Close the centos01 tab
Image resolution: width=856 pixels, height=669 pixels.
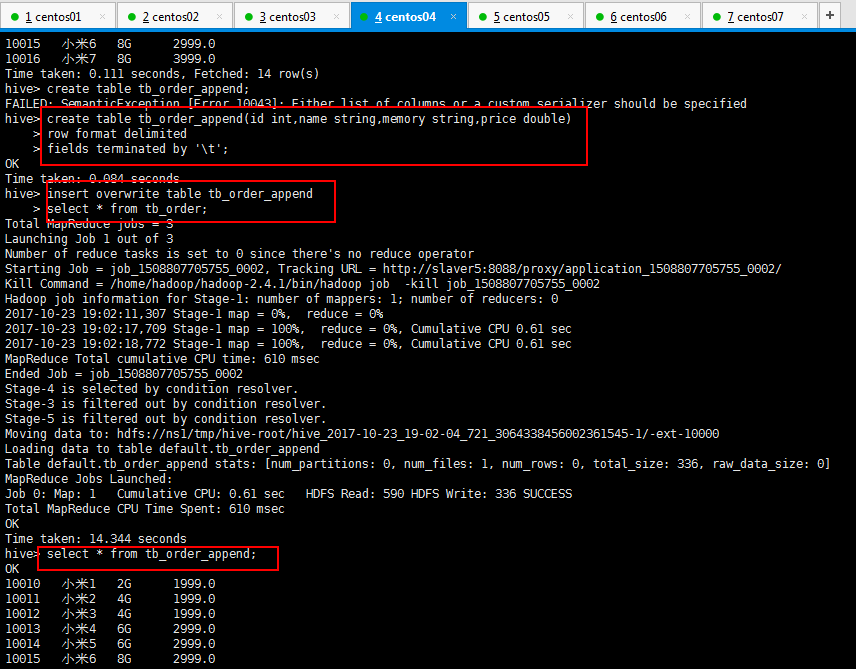coord(102,17)
